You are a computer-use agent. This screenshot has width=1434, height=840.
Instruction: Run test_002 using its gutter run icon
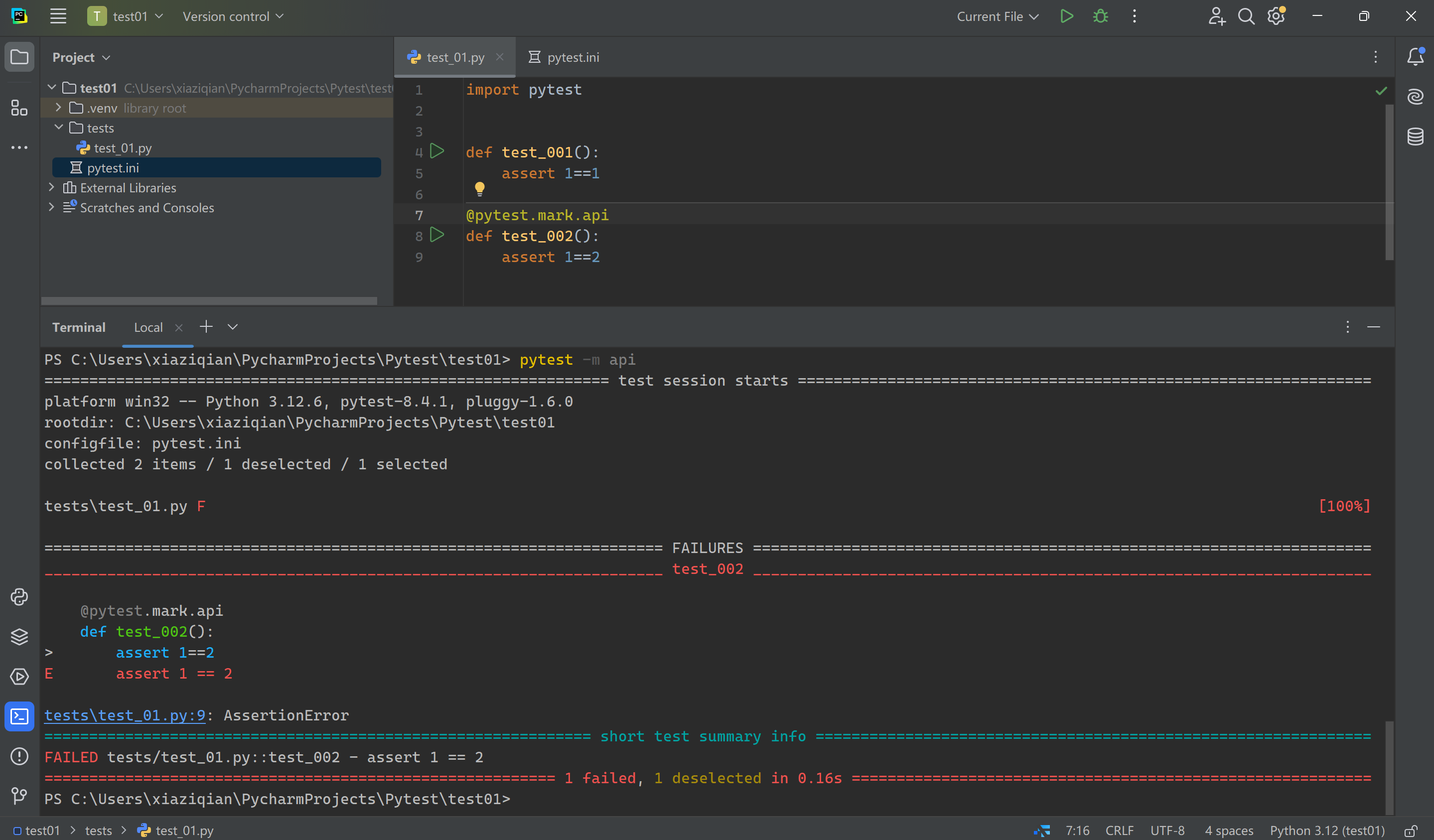coord(436,235)
